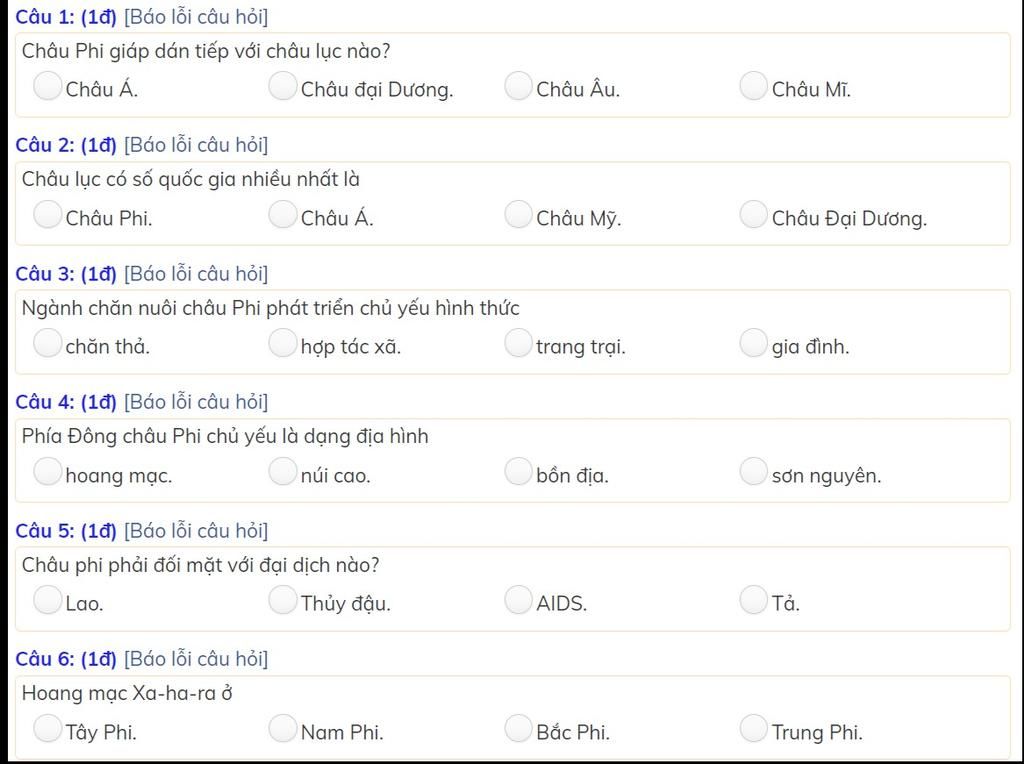Pick 'núi cao.' radio in Câu 4
The width and height of the screenshot is (1024, 764).
(283, 471)
